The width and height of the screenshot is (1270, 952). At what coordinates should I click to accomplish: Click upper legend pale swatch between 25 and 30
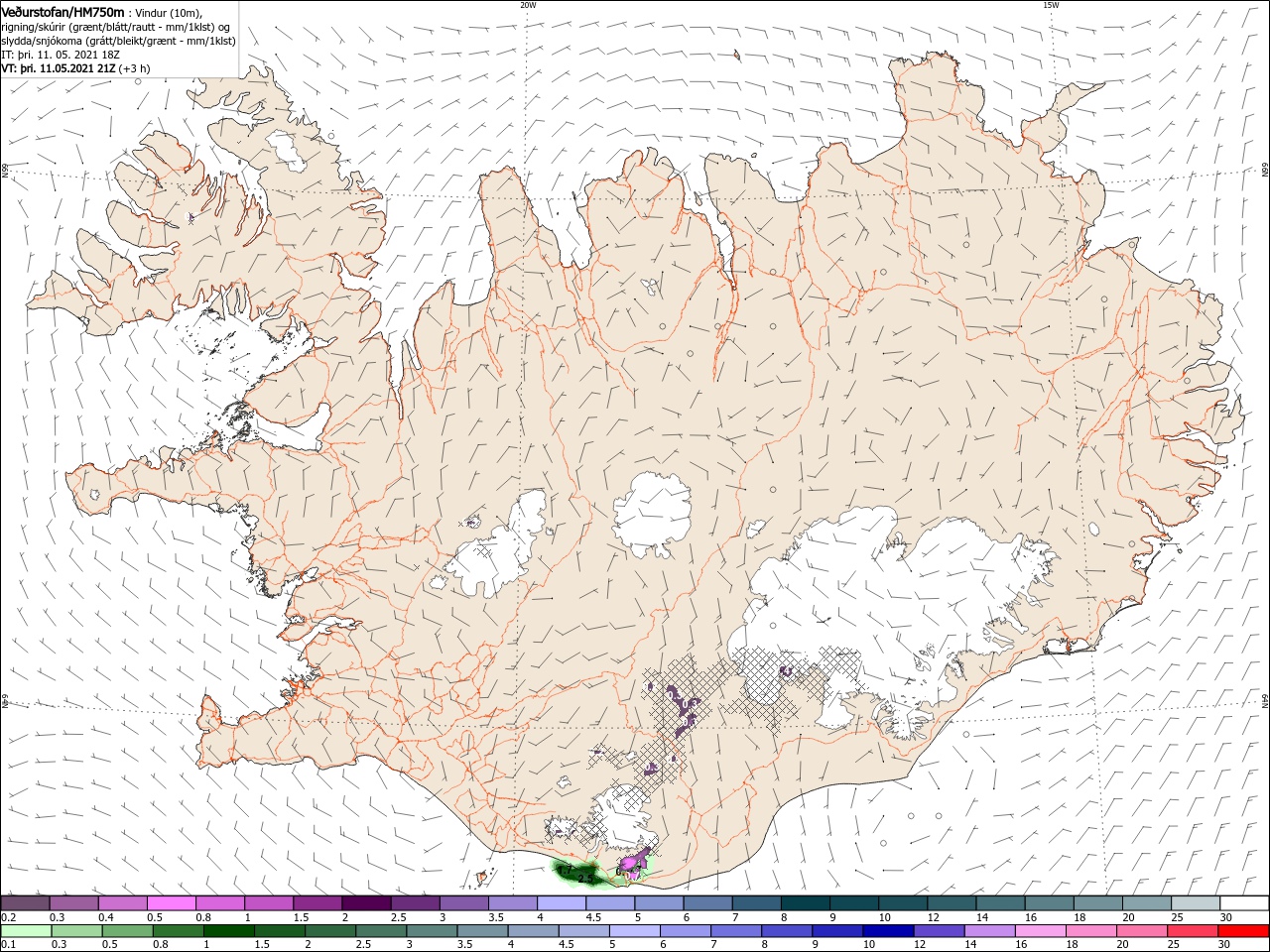tap(1197, 903)
